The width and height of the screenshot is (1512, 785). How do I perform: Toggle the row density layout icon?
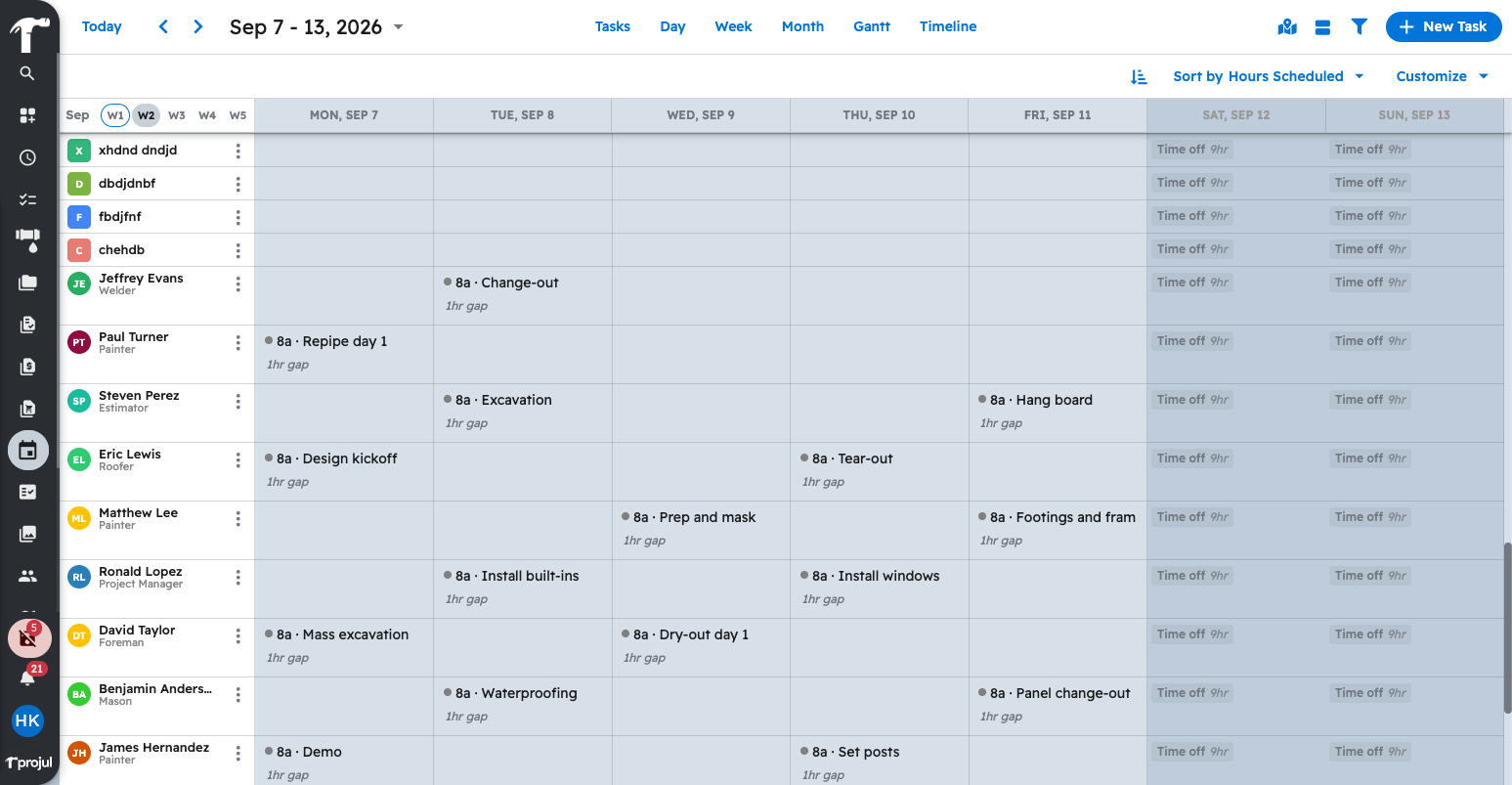(1322, 27)
